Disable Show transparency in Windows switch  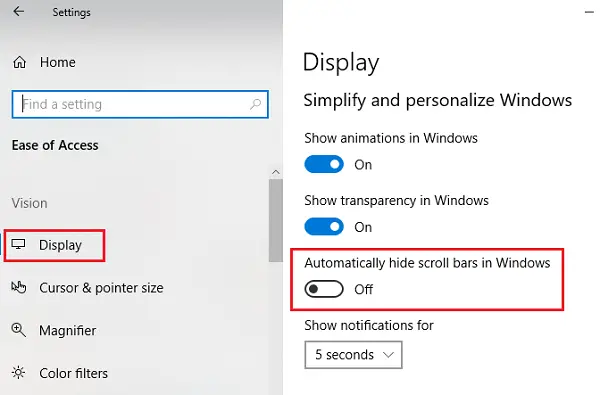point(324,227)
